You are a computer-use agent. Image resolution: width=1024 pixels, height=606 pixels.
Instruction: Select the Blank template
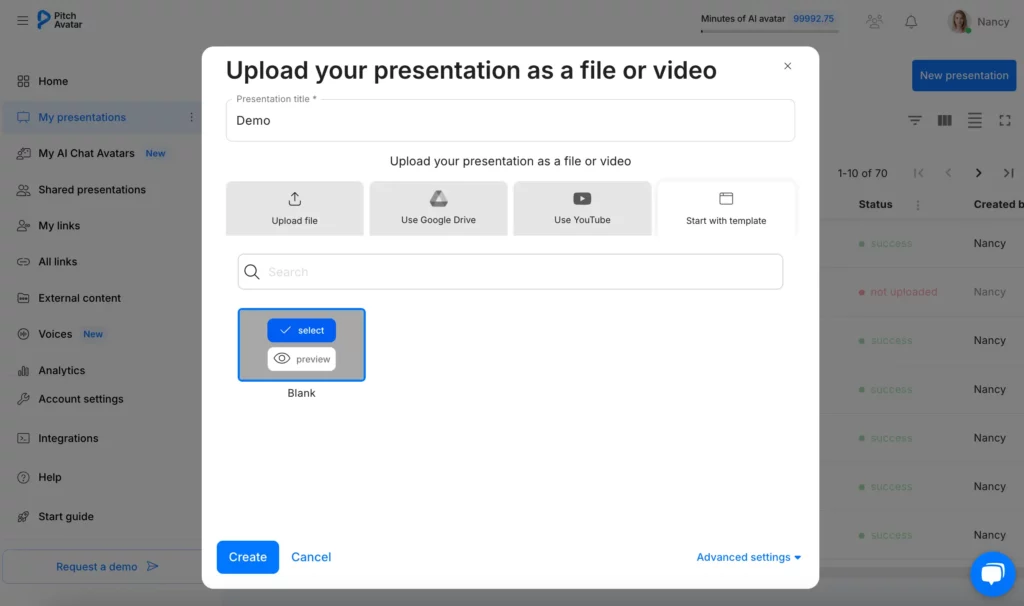click(301, 330)
